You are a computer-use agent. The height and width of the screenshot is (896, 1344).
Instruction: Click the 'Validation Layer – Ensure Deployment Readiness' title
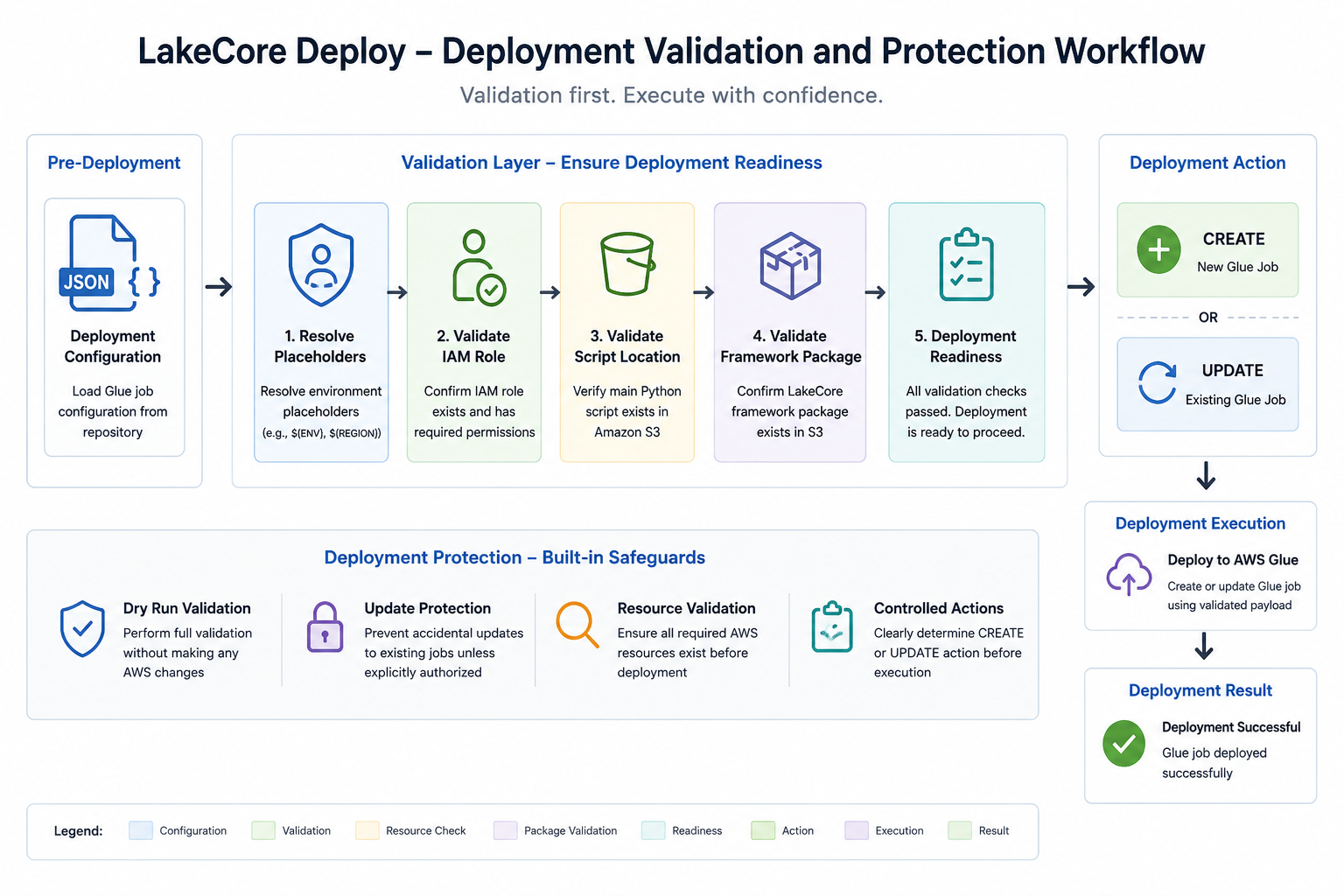(x=612, y=163)
